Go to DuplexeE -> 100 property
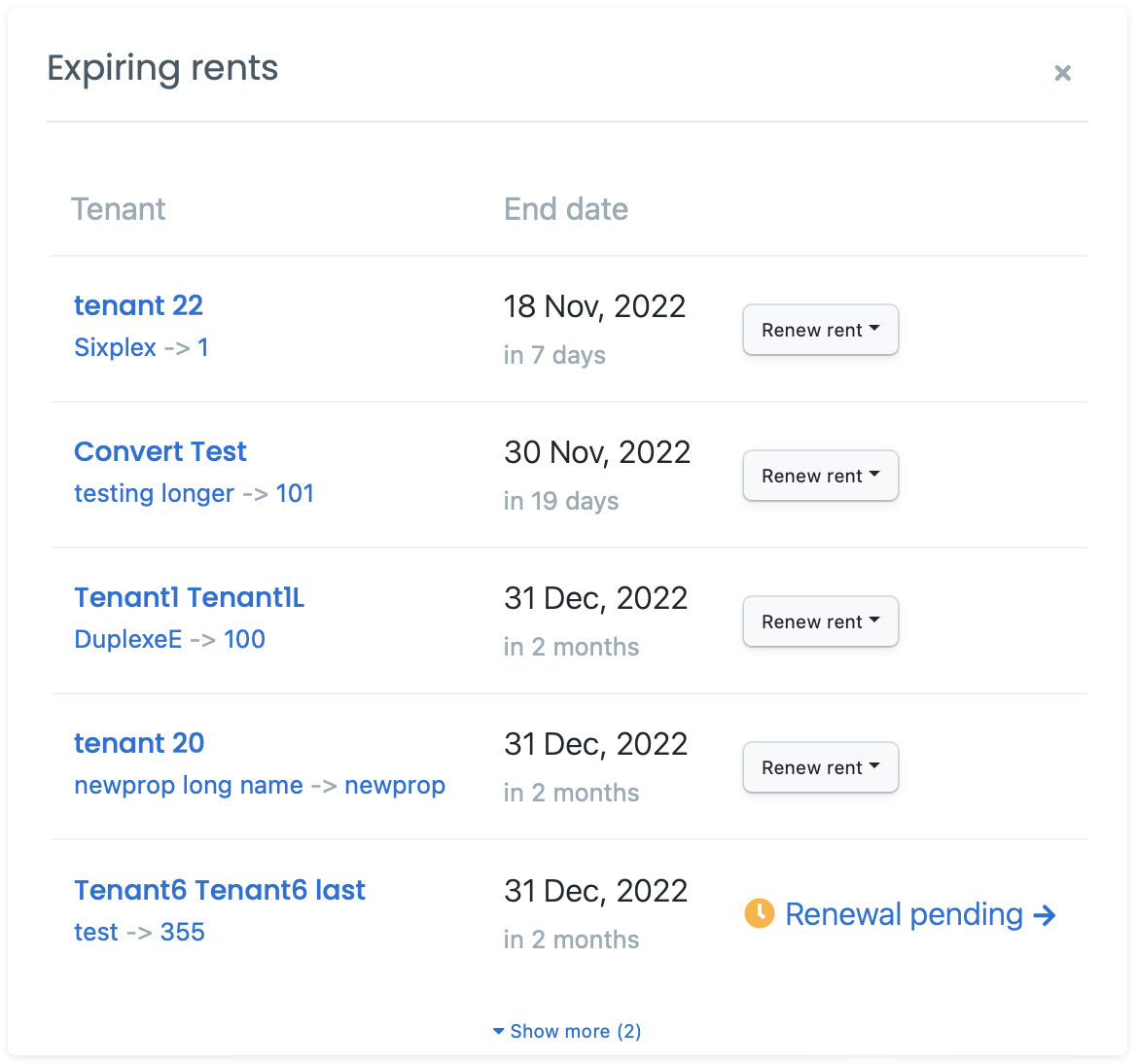The image size is (1138, 1064). click(170, 639)
